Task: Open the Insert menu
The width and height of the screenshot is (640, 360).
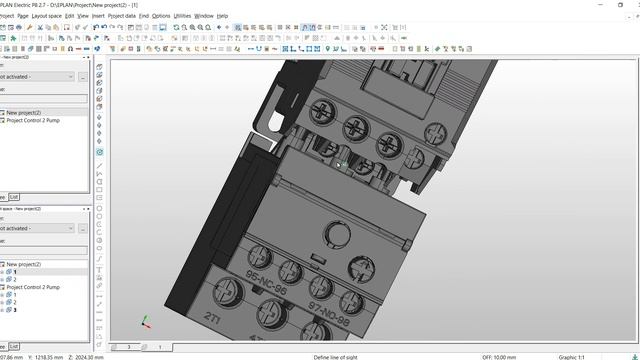Action: (98, 16)
